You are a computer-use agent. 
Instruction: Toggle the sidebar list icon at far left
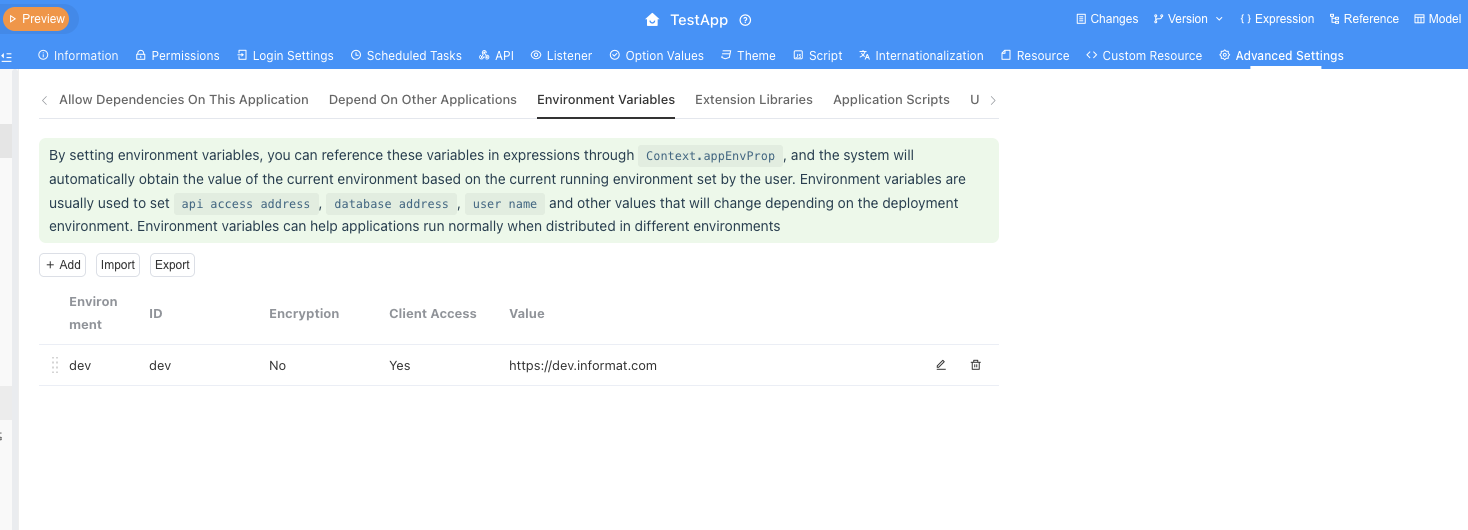point(7,56)
